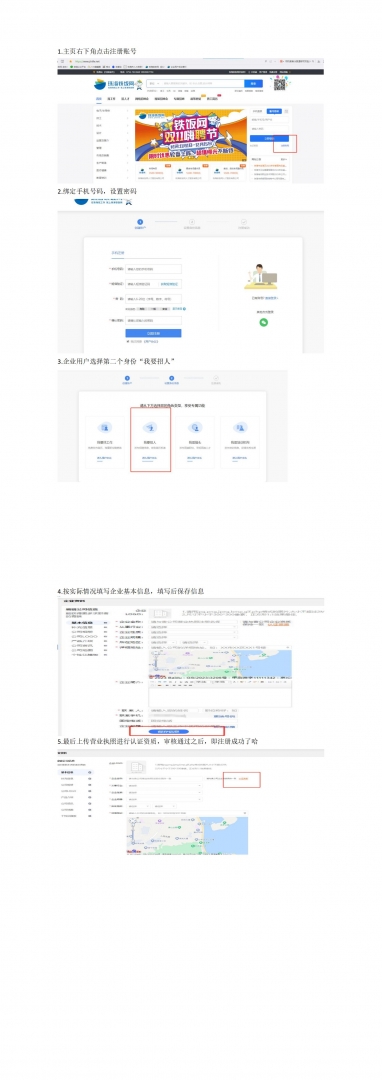Open the search category dropdown in the header
This screenshot has height=1080, width=382.
click(151, 83)
